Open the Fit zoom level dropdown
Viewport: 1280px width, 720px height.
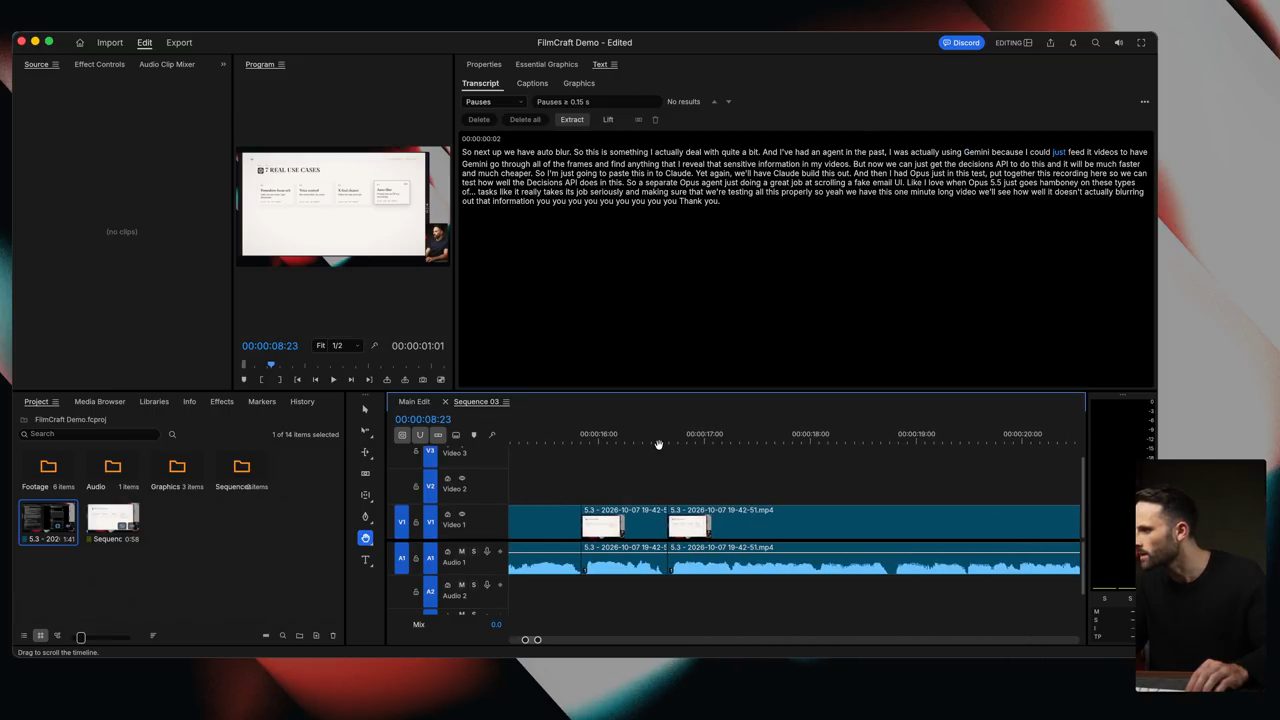321,346
